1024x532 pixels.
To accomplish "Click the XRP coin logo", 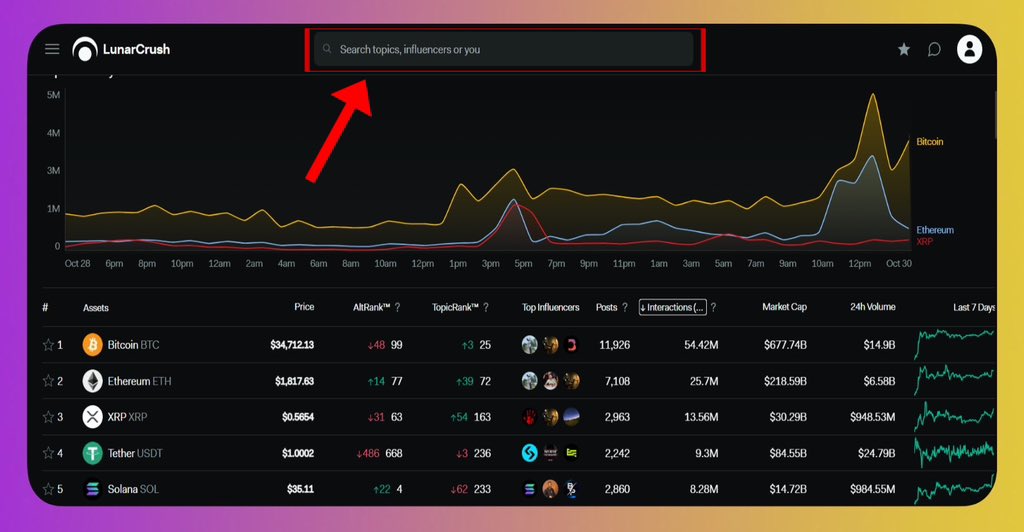I will 92,416.
